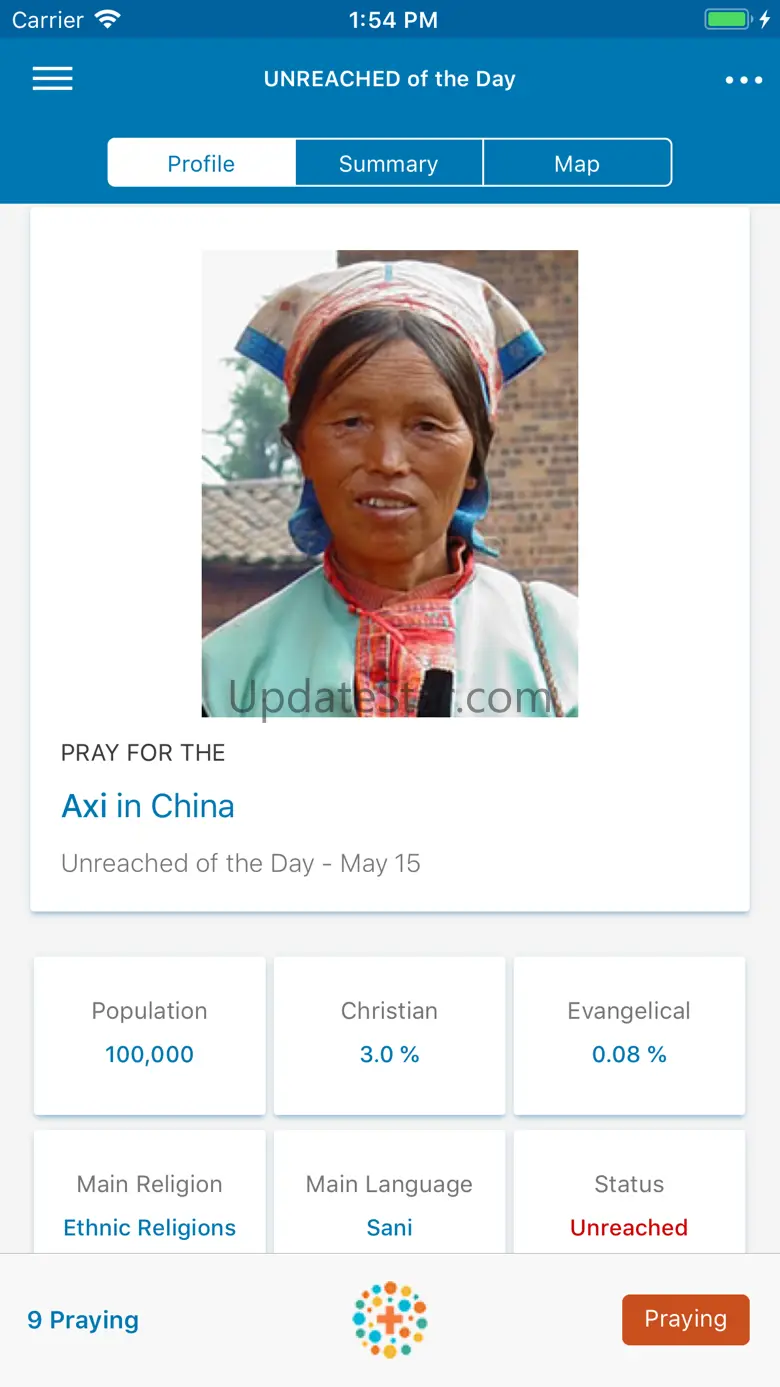Switch to the Map tab
This screenshot has height=1387, width=780.
[x=577, y=164]
